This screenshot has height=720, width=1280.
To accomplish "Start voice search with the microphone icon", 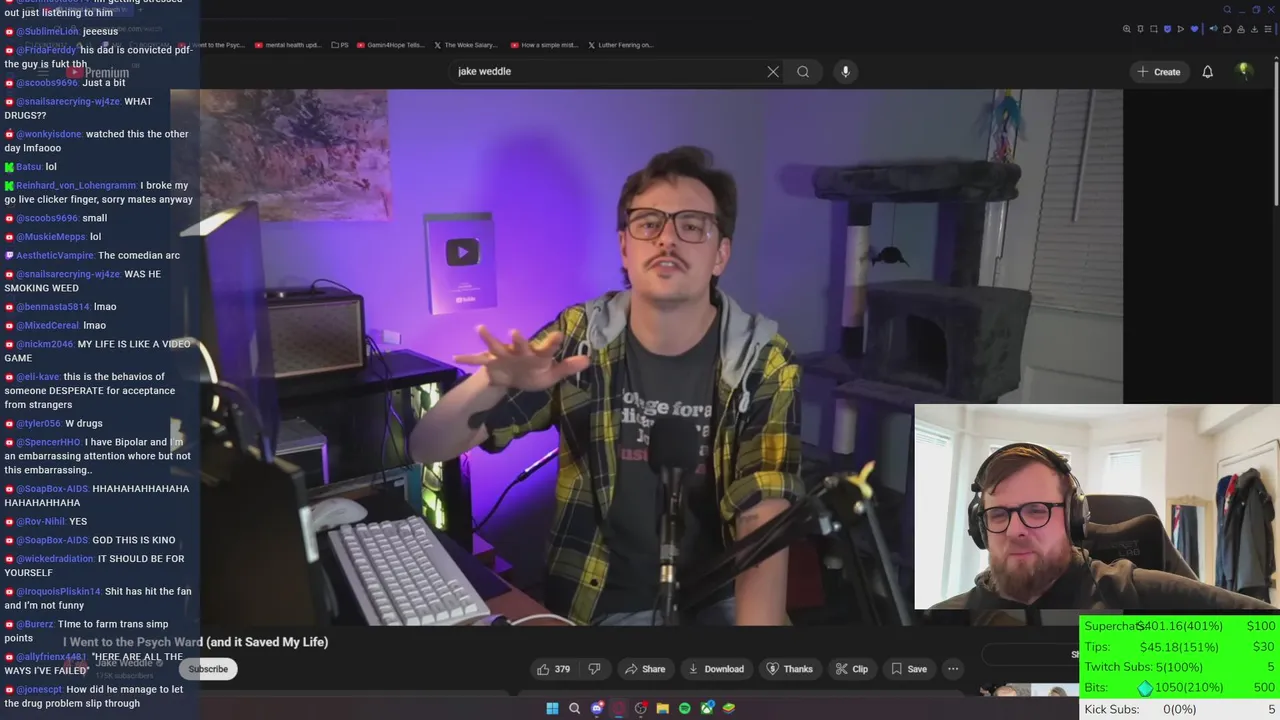I will click(x=845, y=72).
